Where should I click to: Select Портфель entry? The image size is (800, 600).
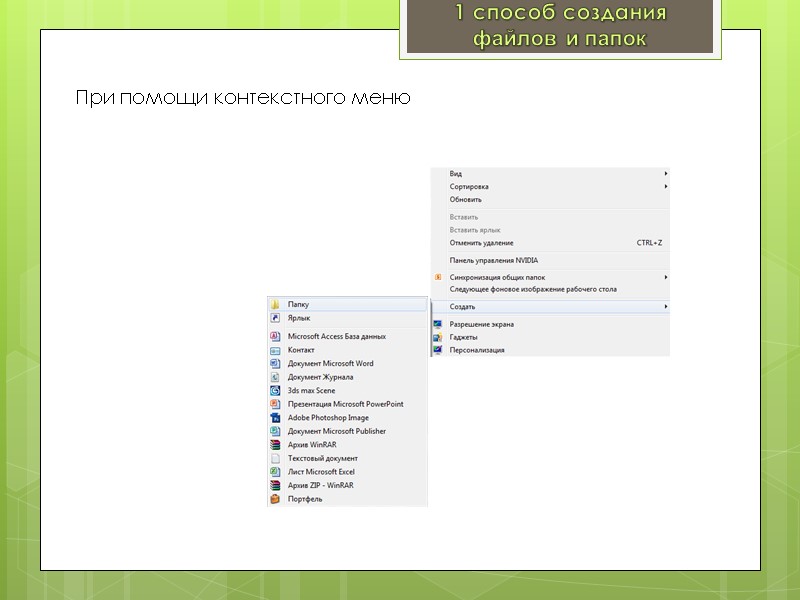coord(347,499)
